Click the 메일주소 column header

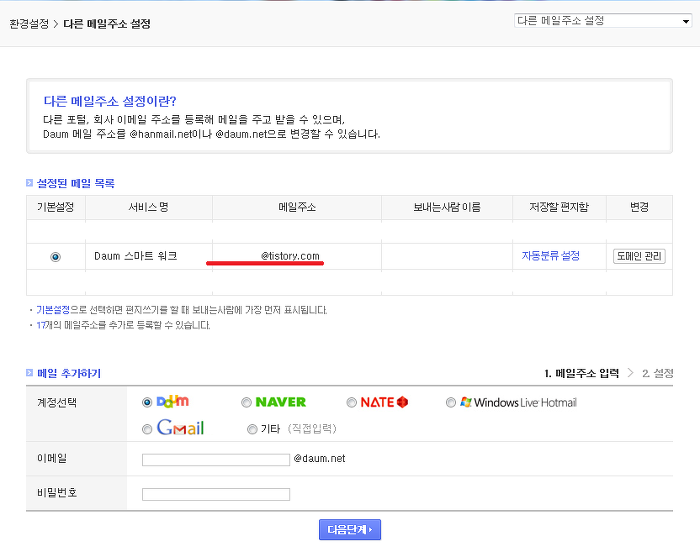click(297, 207)
